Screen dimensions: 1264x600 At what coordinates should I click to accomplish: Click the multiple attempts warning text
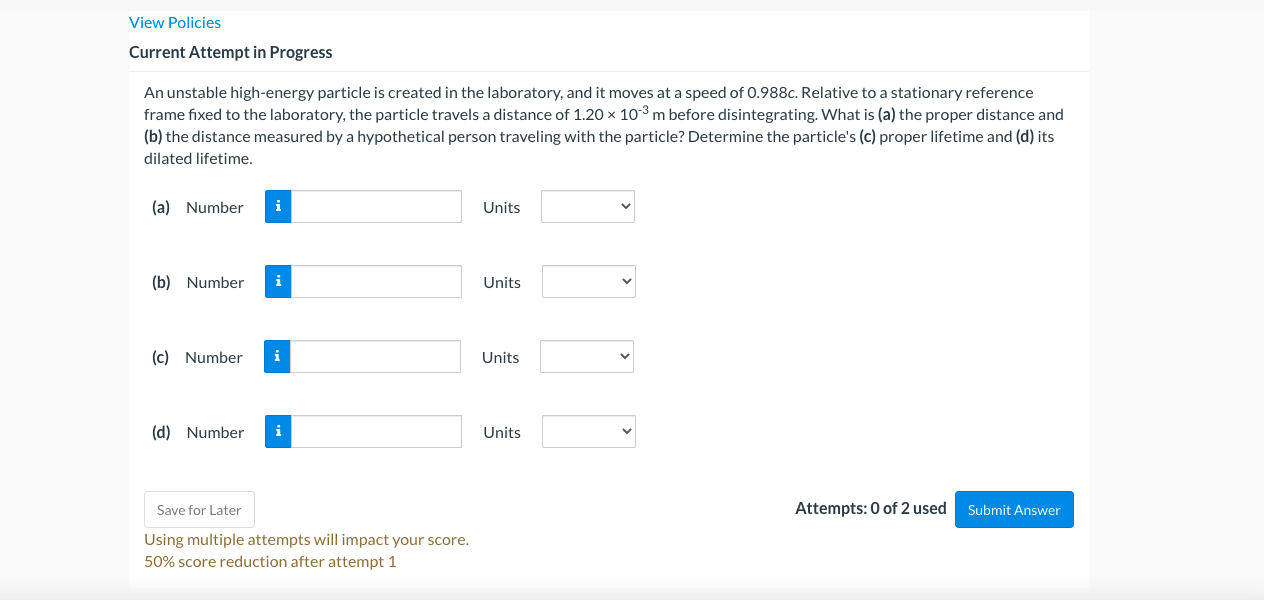pyautogui.click(x=306, y=539)
